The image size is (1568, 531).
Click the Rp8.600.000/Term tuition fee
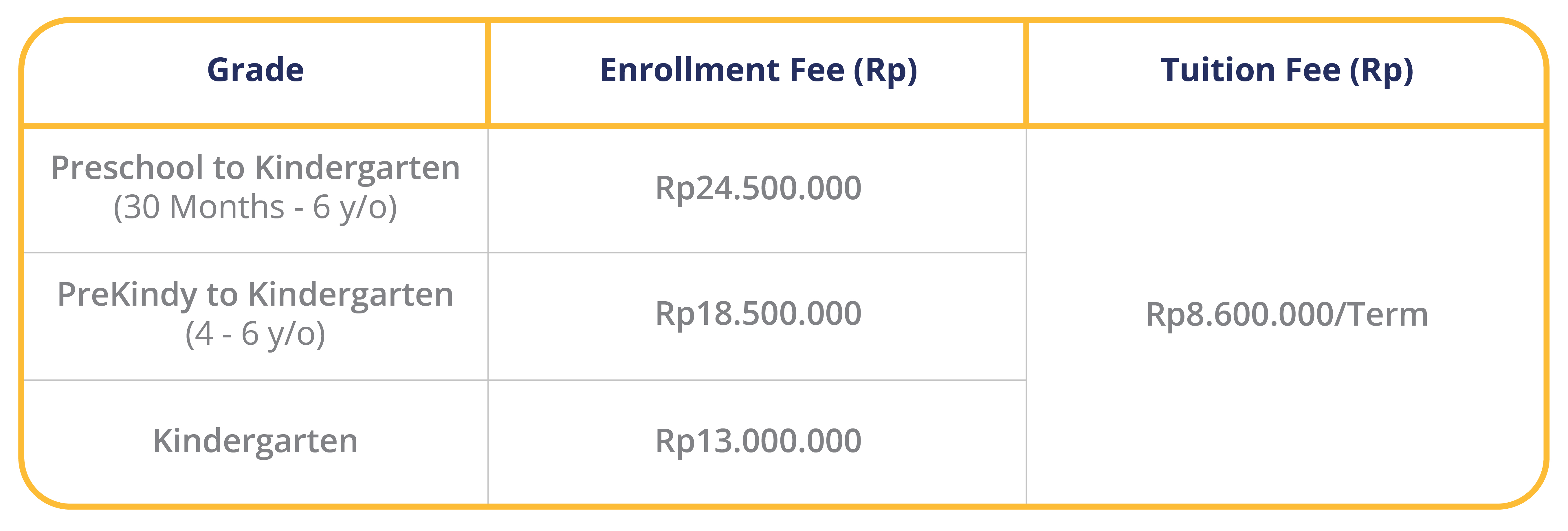click(1287, 315)
